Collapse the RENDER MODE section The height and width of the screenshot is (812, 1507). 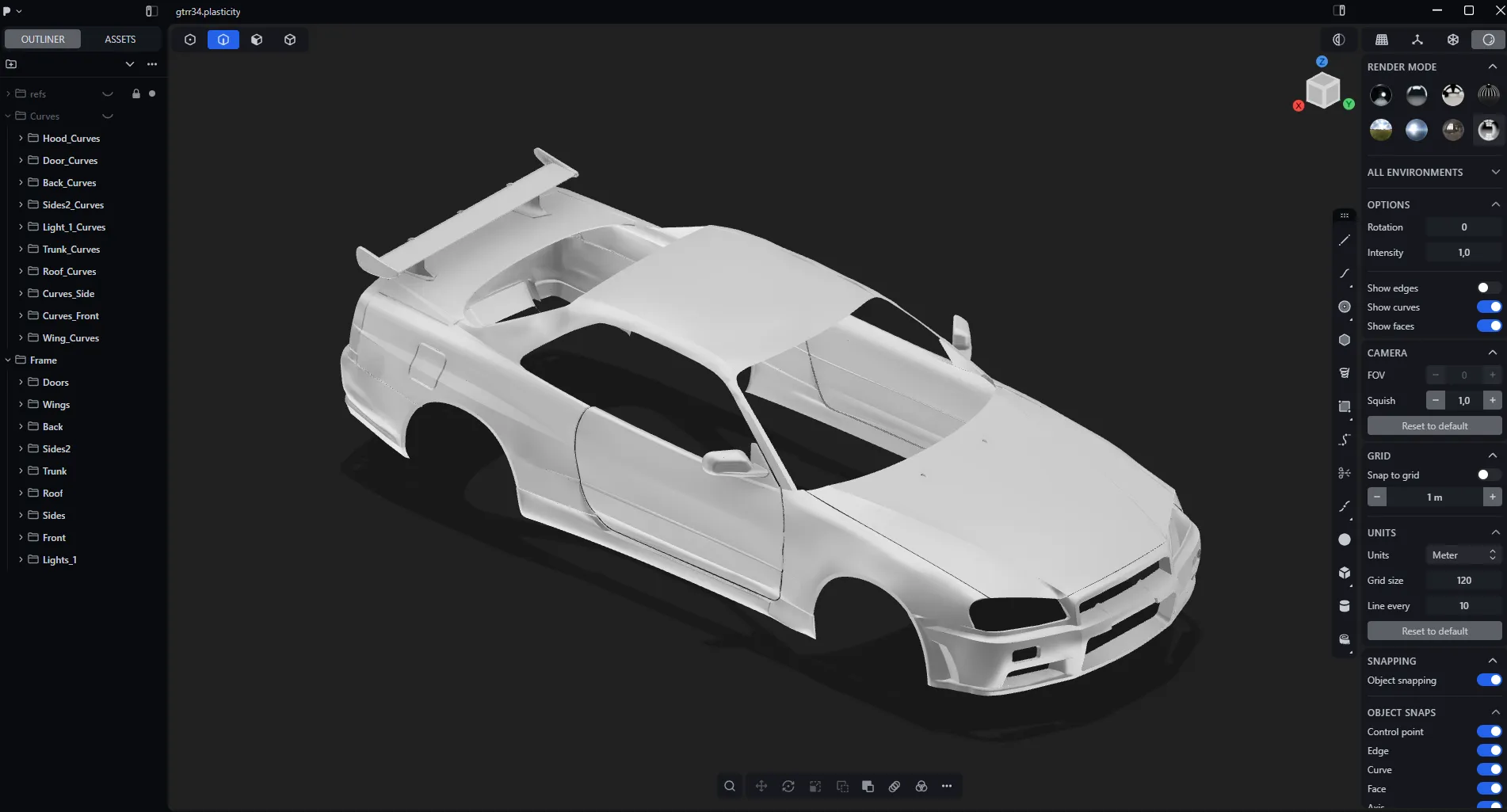[x=1493, y=67]
